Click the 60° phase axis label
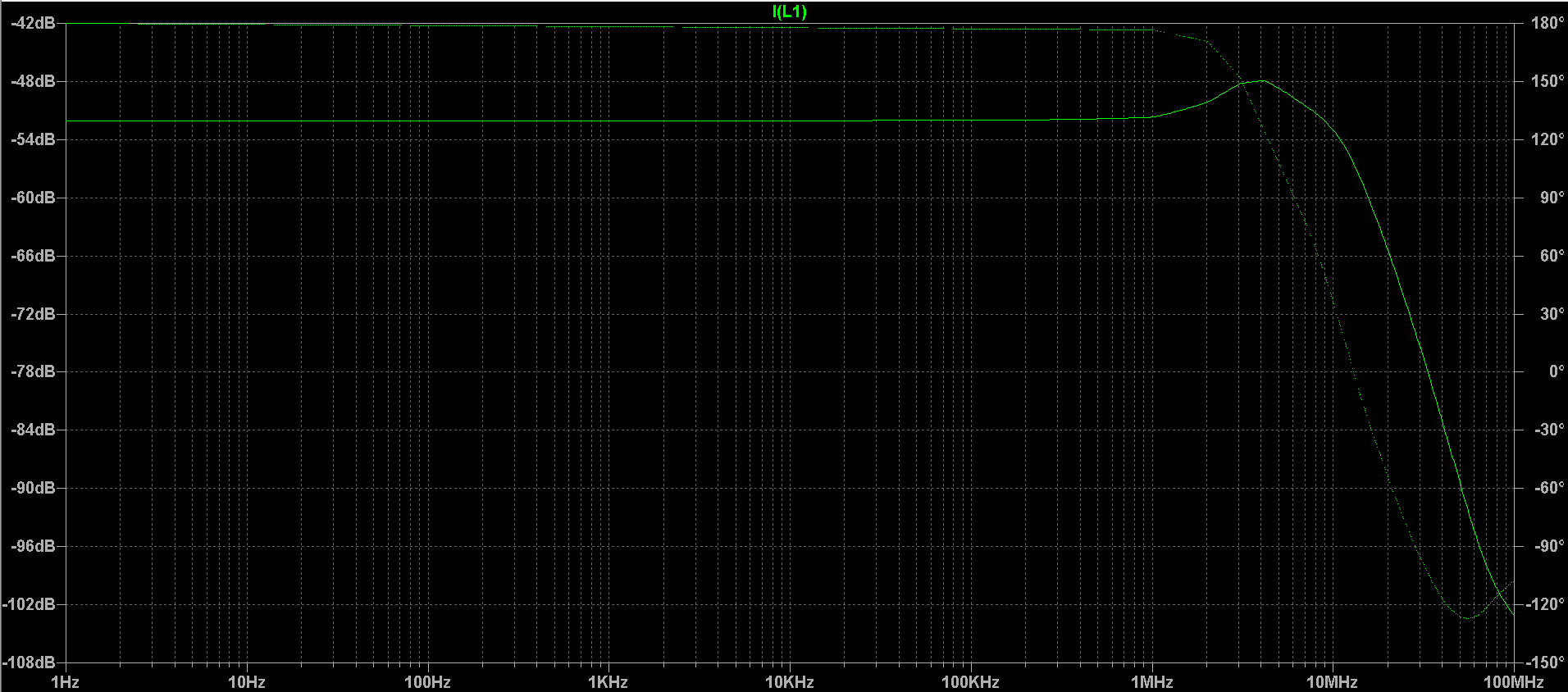The height and width of the screenshot is (692, 1568). (1552, 256)
